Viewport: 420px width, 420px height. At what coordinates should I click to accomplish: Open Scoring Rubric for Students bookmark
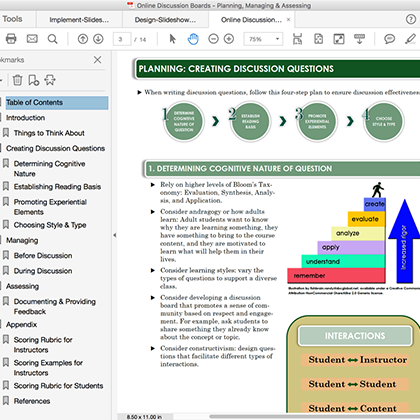[58, 386]
